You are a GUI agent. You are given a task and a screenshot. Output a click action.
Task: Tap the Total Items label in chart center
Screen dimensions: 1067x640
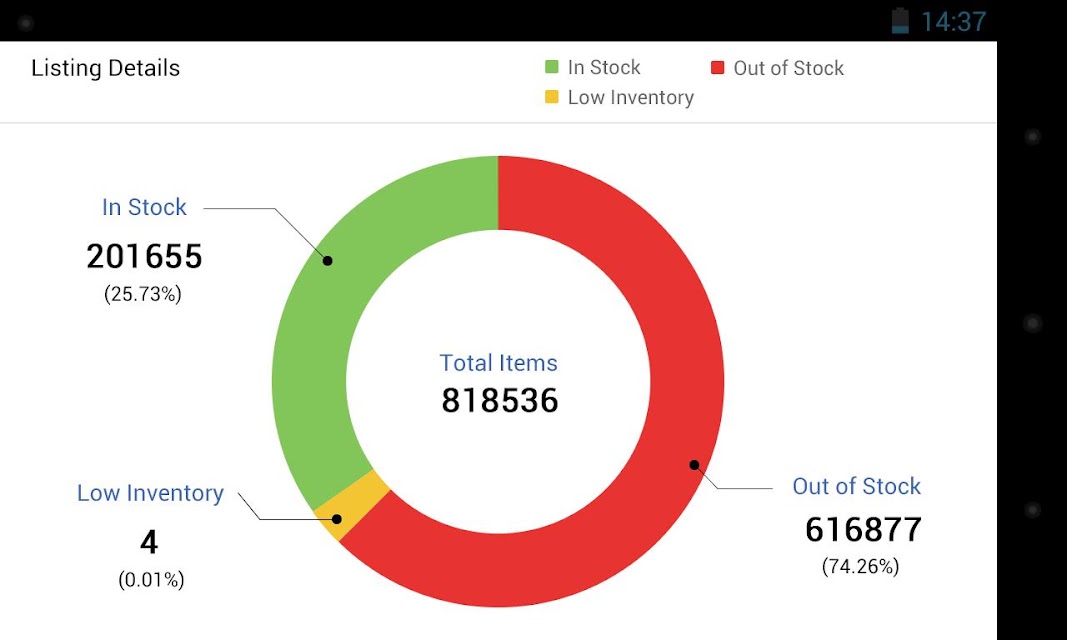click(498, 363)
